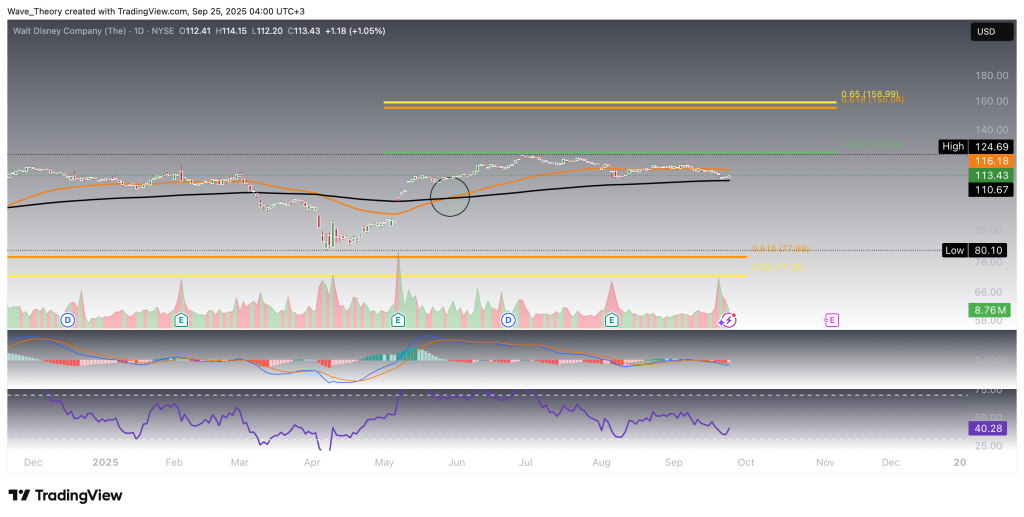Click the orange 116.18 price label

[x=991, y=161]
